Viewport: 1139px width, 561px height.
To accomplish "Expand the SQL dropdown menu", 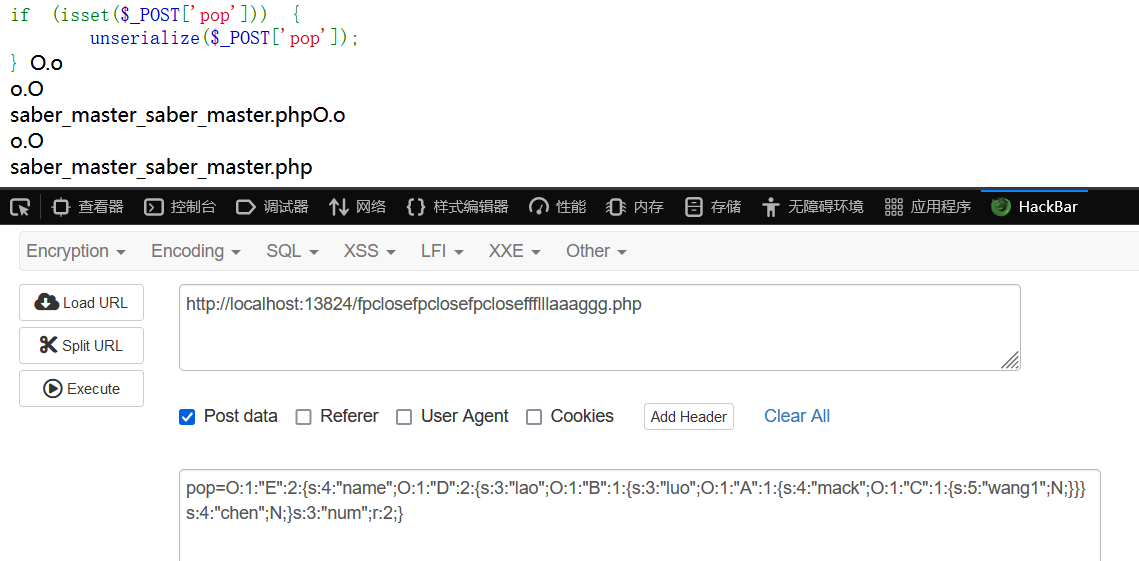I will (293, 251).
